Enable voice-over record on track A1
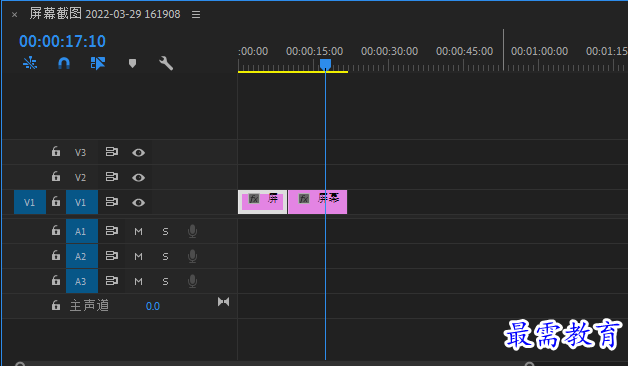628x366 pixels. point(192,231)
